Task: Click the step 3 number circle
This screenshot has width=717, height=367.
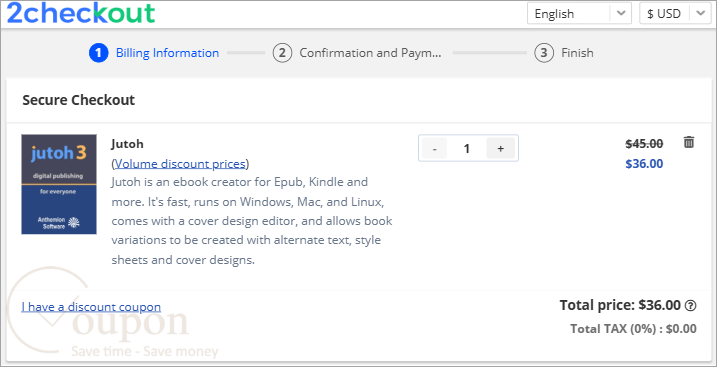Action: (544, 53)
